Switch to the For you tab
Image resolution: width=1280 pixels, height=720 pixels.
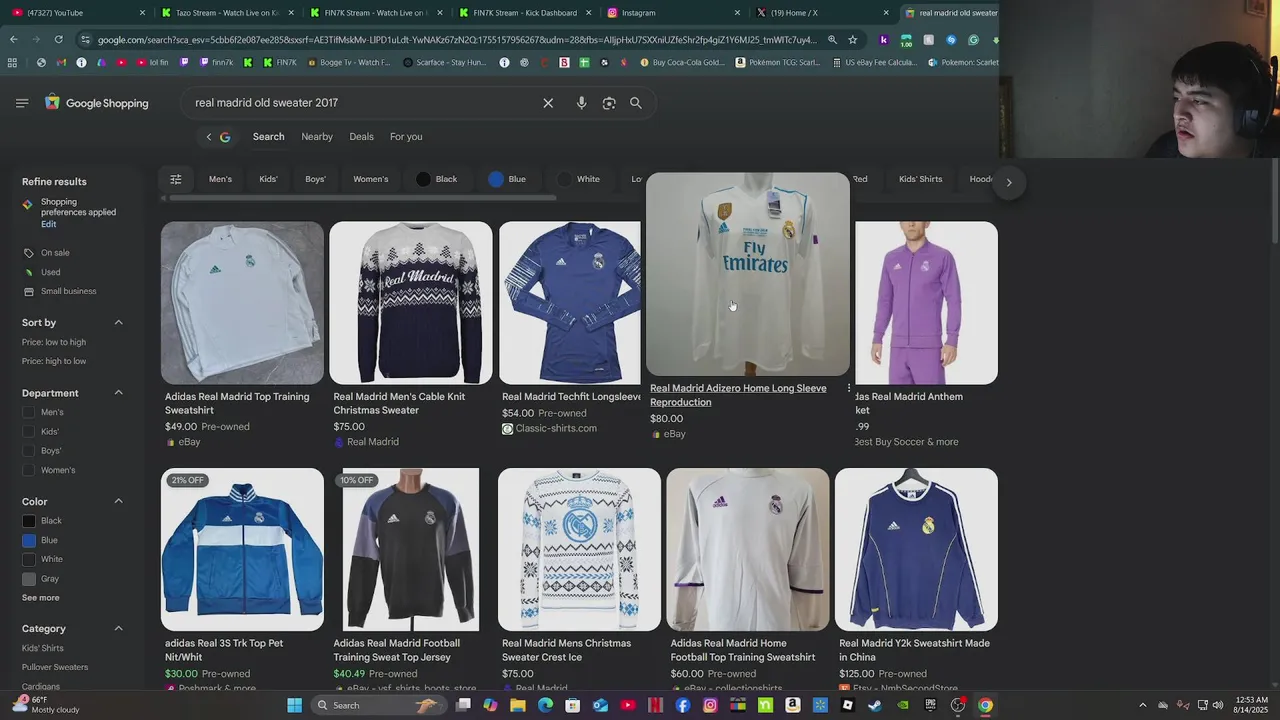pyautogui.click(x=406, y=137)
